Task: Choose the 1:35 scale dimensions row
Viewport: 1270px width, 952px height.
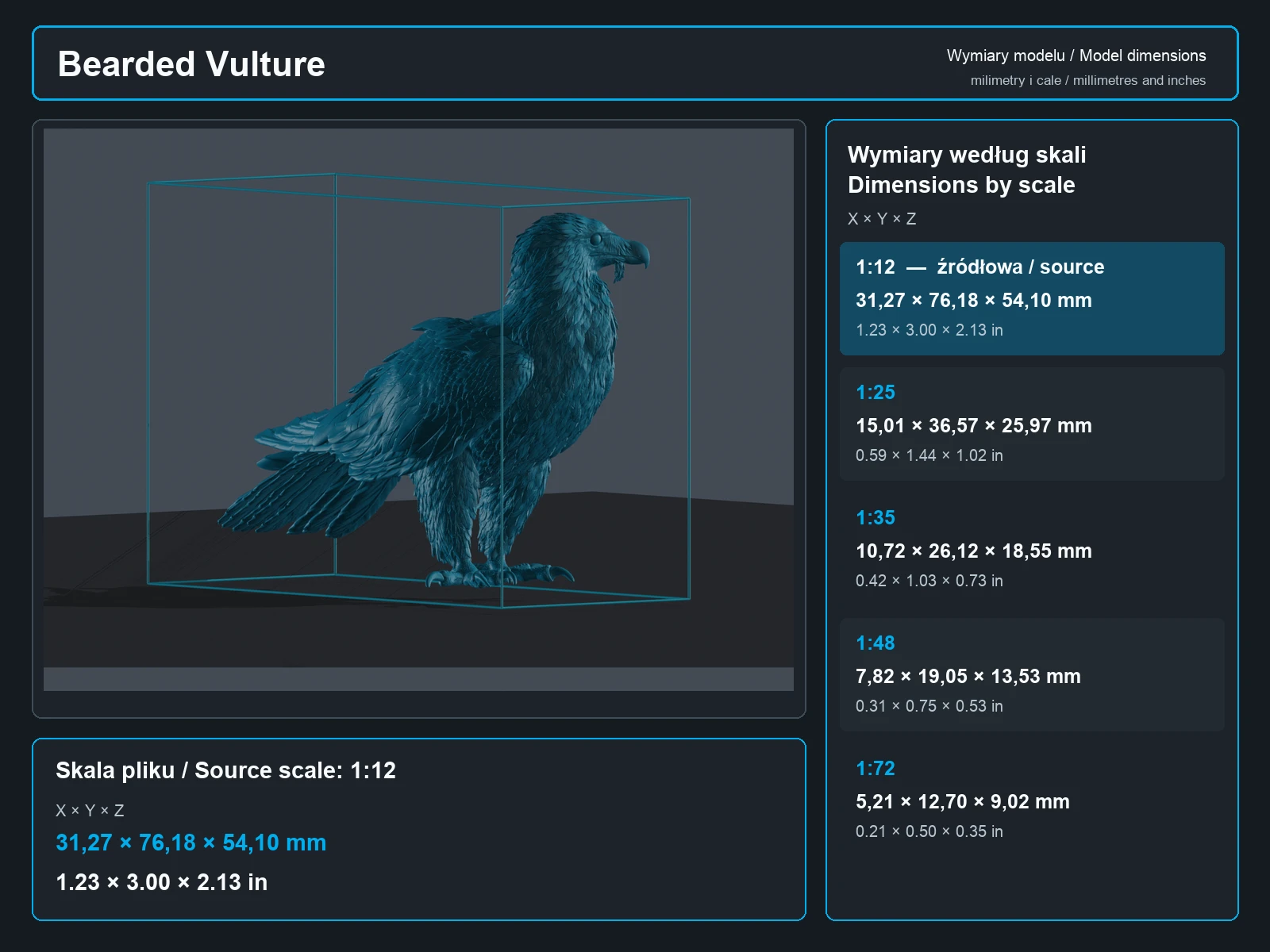Action: (x=1032, y=549)
